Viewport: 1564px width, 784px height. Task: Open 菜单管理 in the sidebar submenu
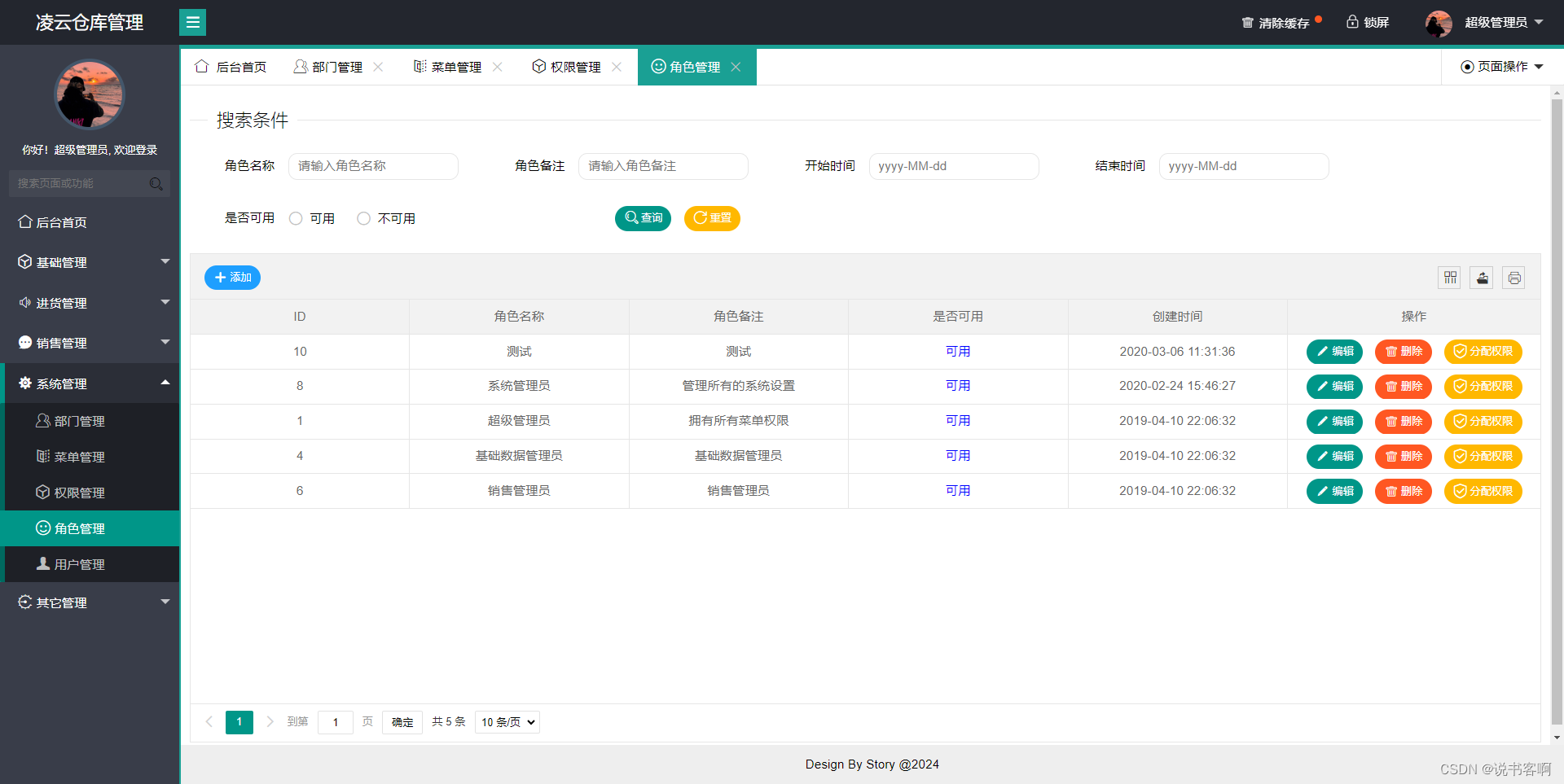point(91,457)
